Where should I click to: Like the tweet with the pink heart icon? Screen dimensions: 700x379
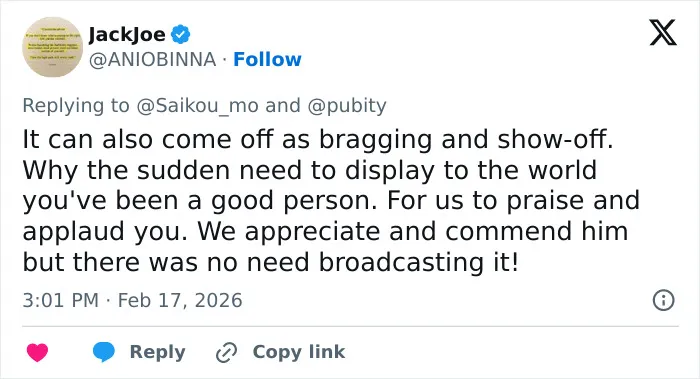pos(38,352)
